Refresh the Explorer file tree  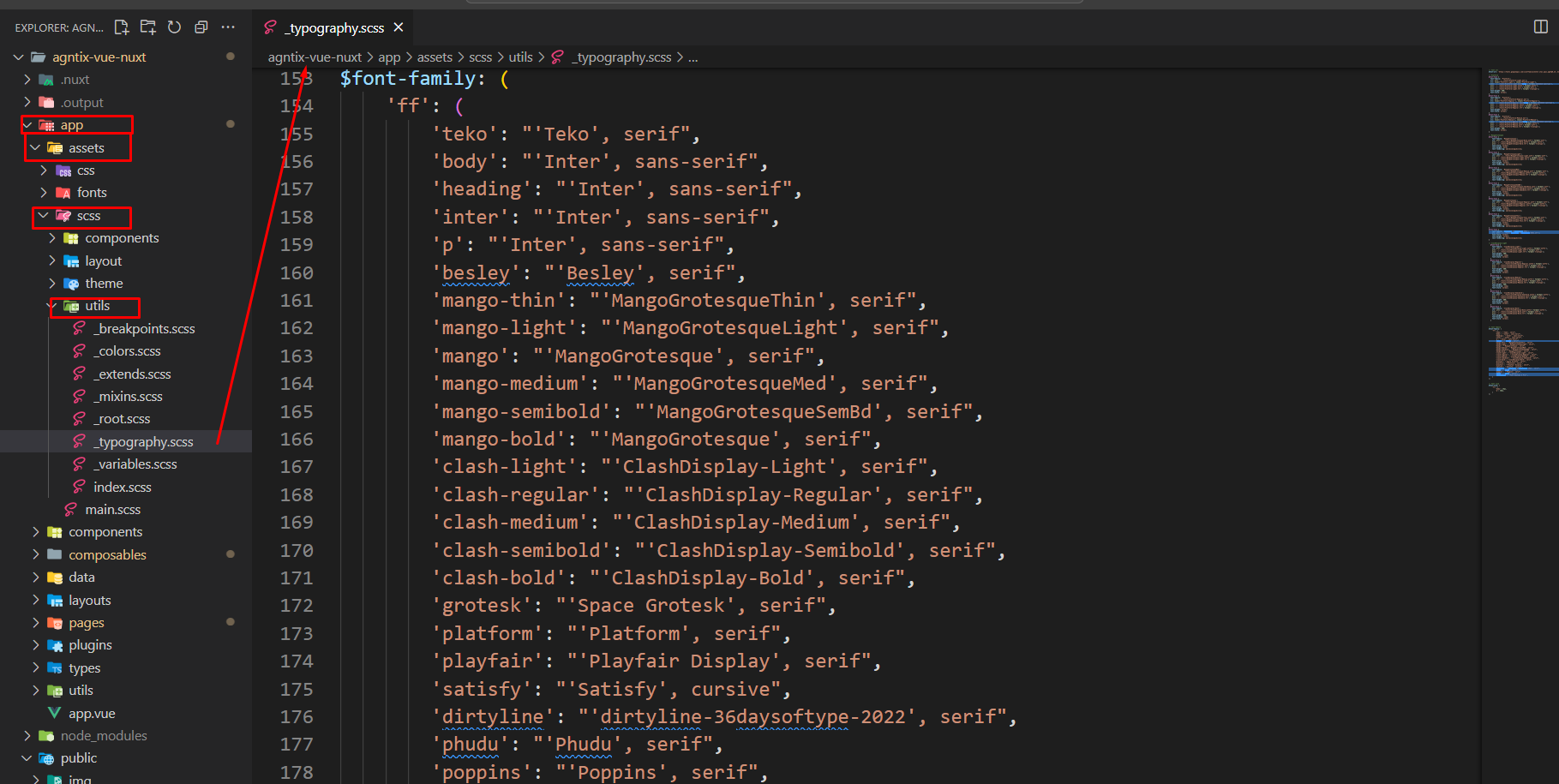[x=175, y=27]
